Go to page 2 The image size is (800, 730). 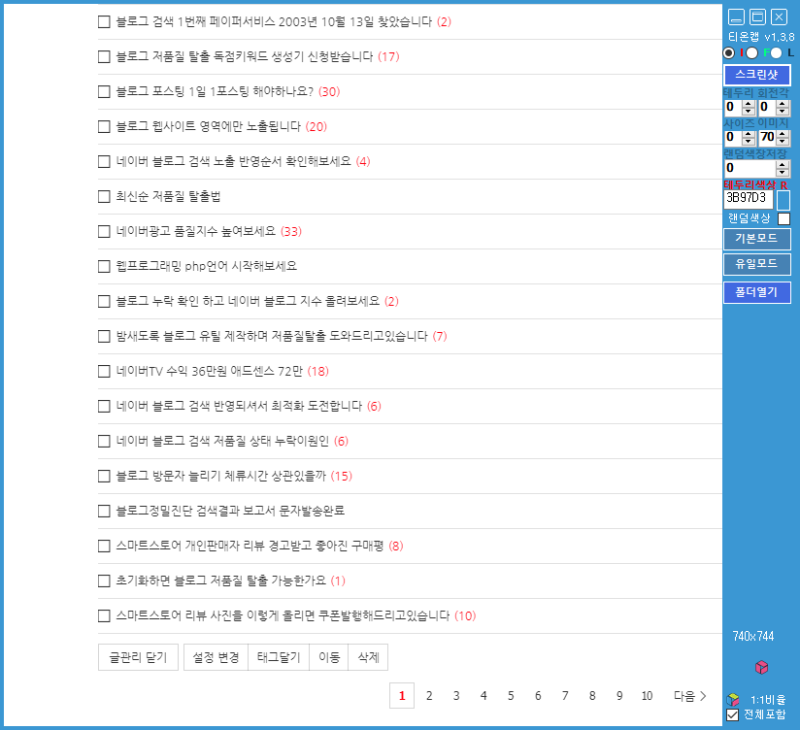429,696
